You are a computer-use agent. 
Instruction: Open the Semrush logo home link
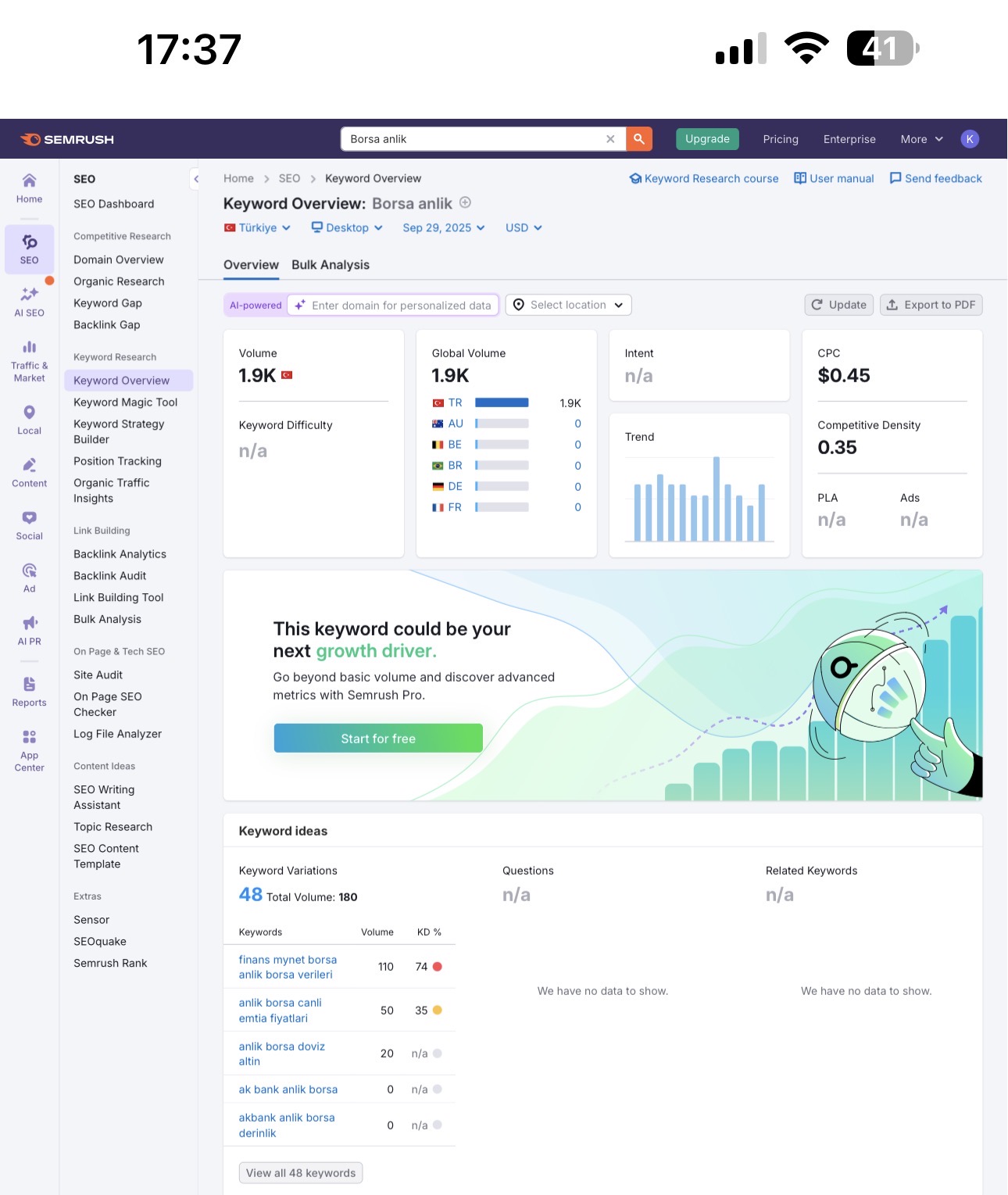[67, 139]
